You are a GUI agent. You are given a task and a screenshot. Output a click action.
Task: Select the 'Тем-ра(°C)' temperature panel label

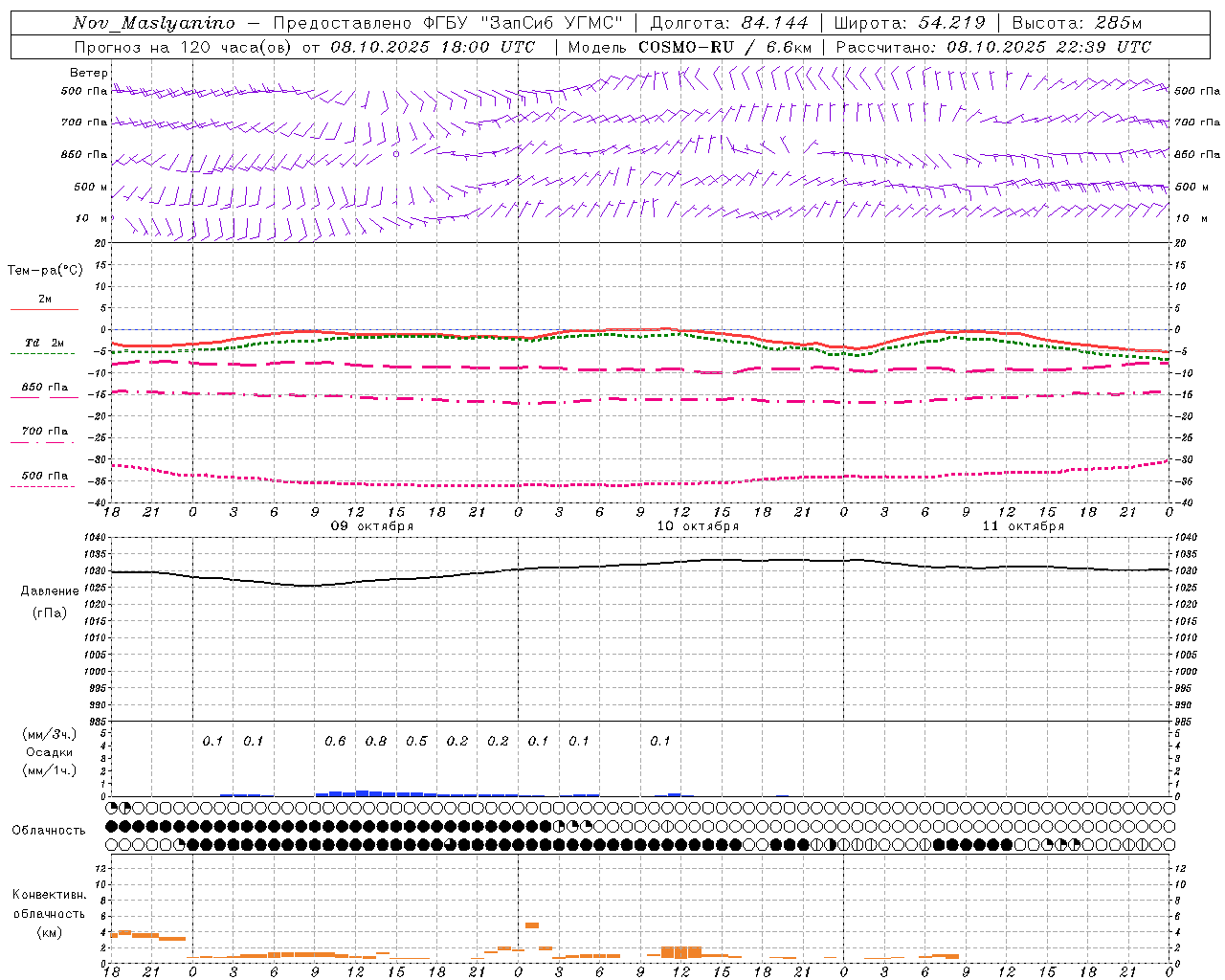pos(45,271)
